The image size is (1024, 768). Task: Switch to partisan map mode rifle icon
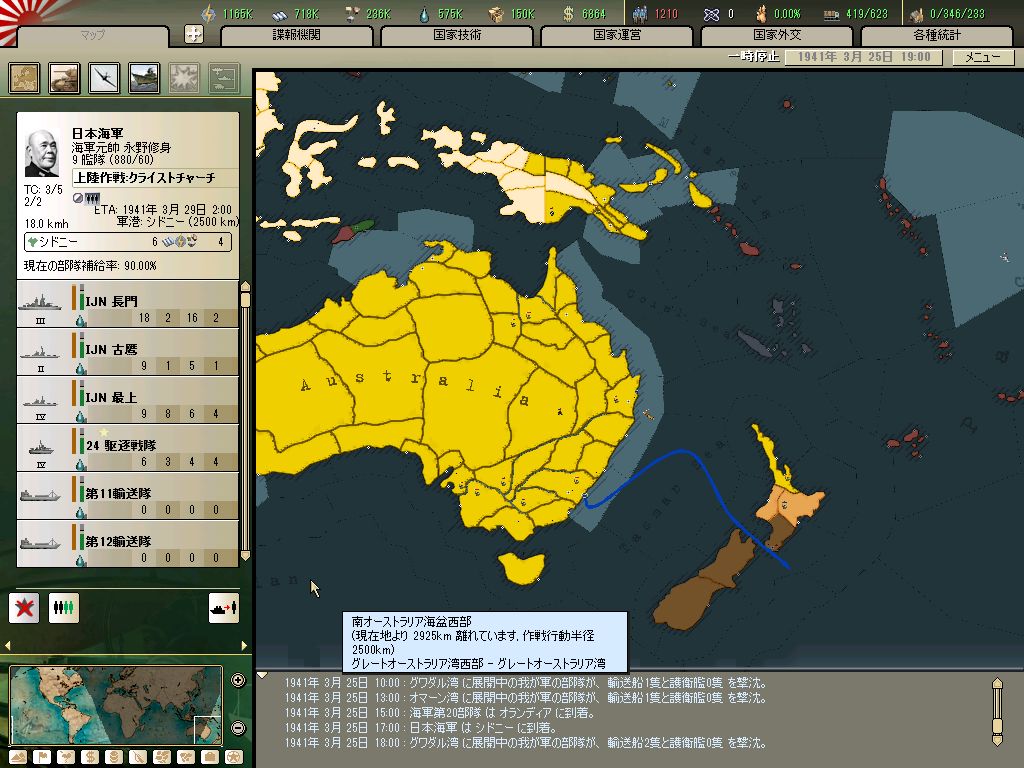point(138,757)
